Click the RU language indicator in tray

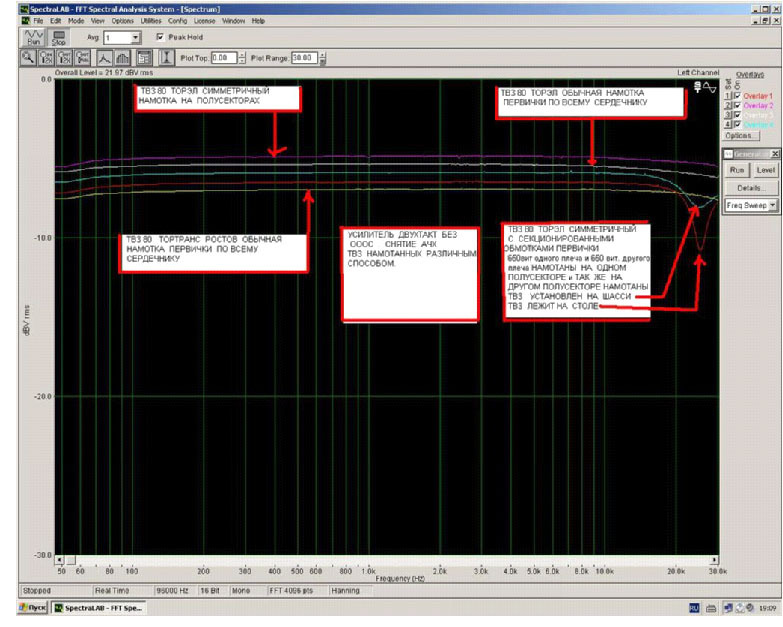point(694,608)
